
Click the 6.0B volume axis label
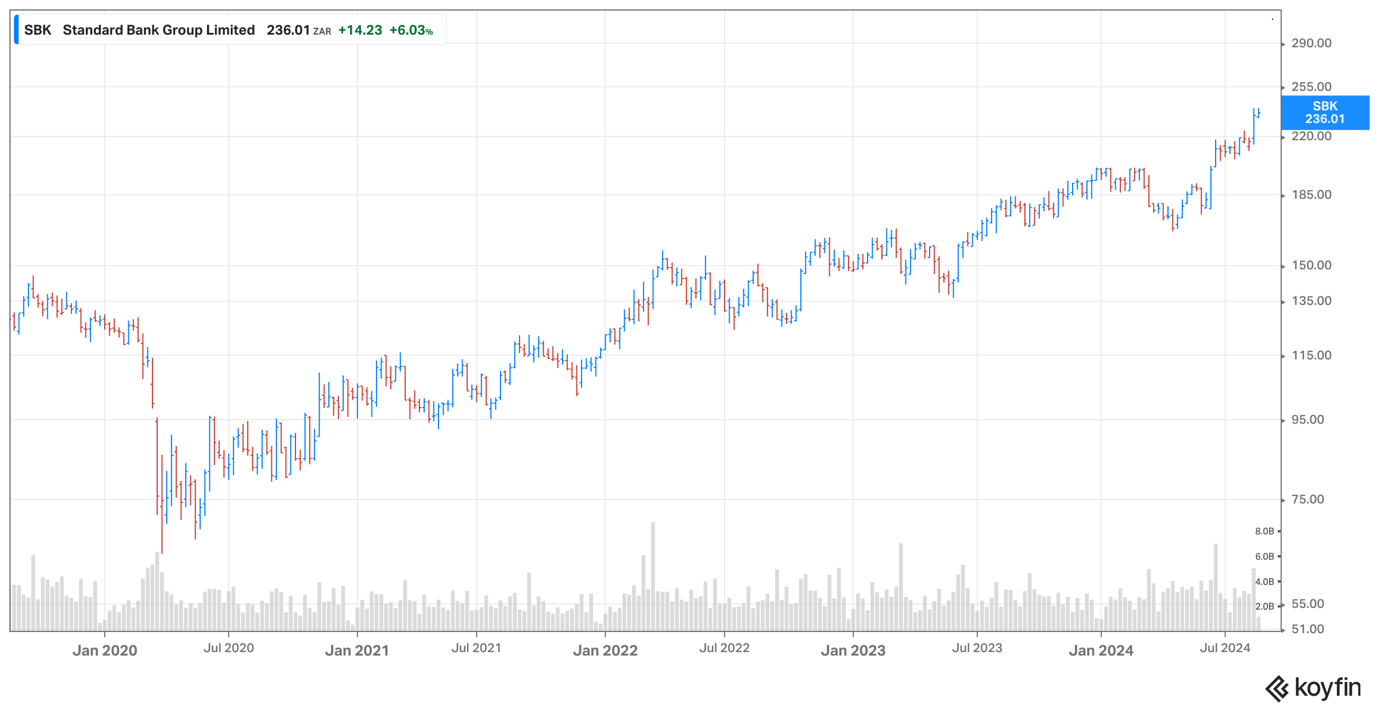[x=1265, y=556]
